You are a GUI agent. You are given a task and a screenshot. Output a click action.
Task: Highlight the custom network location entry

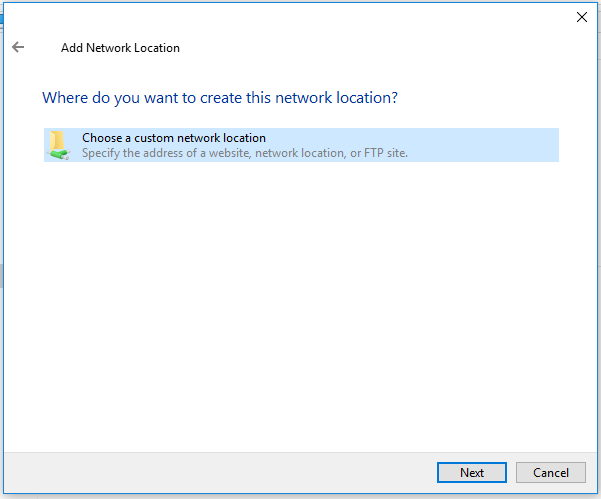pos(300,145)
